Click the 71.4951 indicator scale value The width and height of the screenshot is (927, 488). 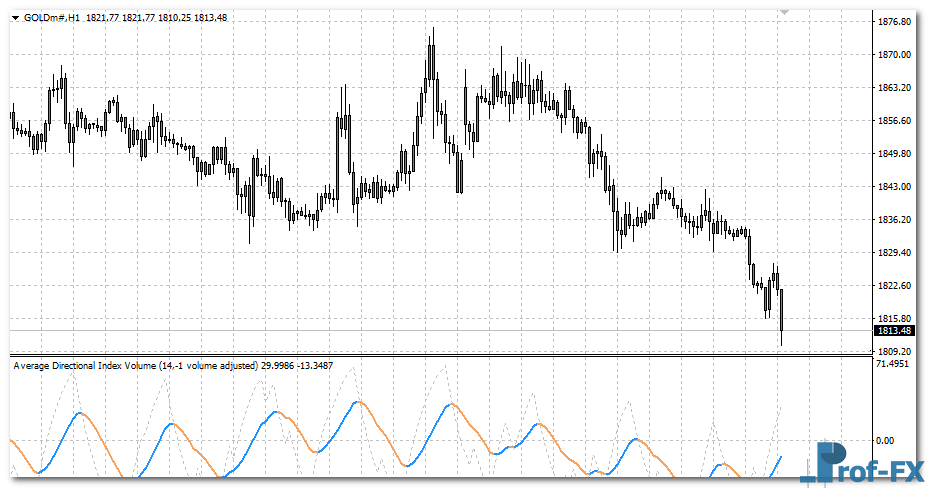893,365
